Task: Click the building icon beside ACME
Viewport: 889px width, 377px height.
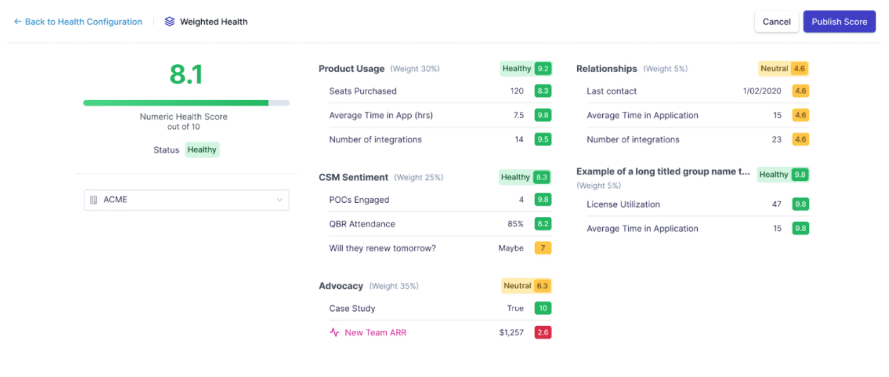Action: pyautogui.click(x=94, y=200)
